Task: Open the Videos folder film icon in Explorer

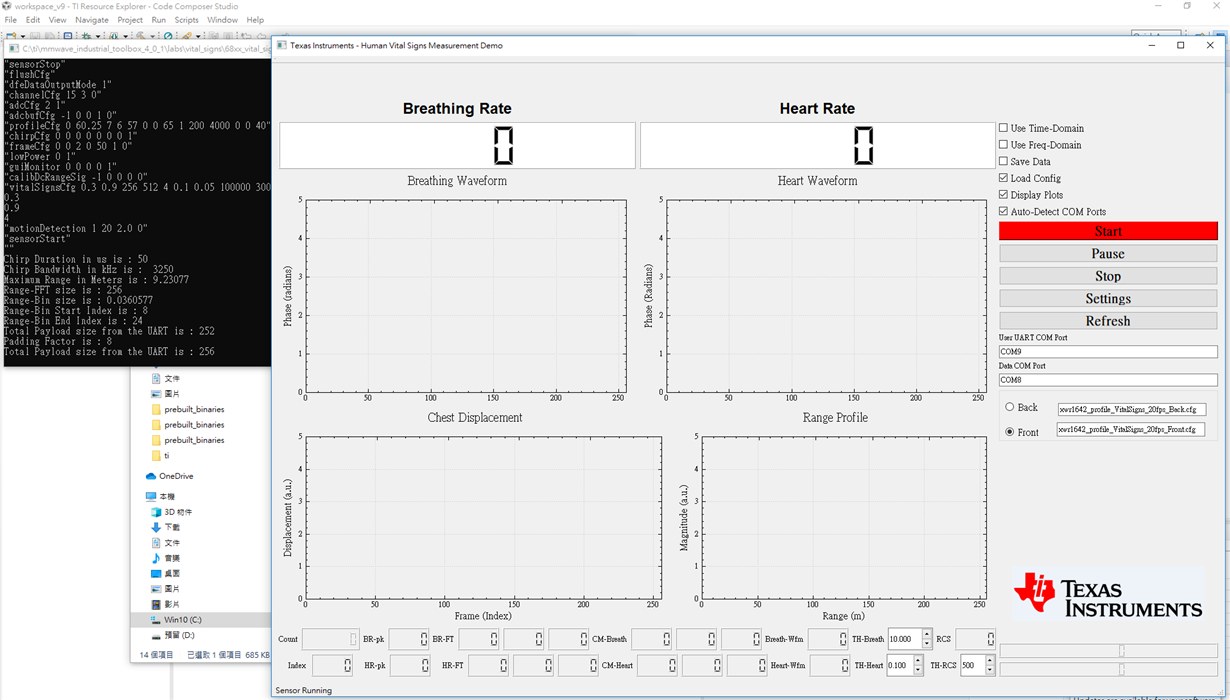Action: pos(155,604)
